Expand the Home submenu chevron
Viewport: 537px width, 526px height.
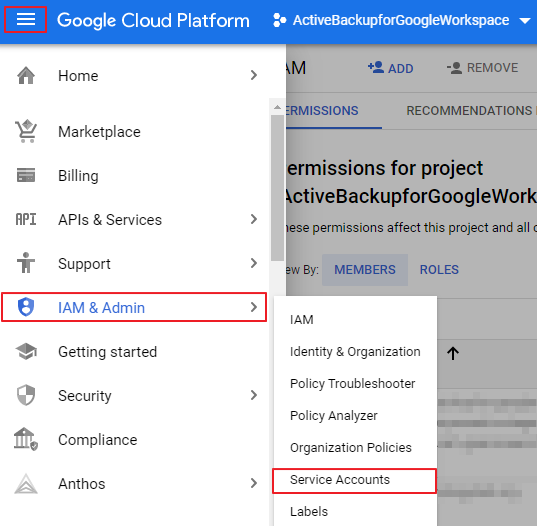pyautogui.click(x=254, y=75)
